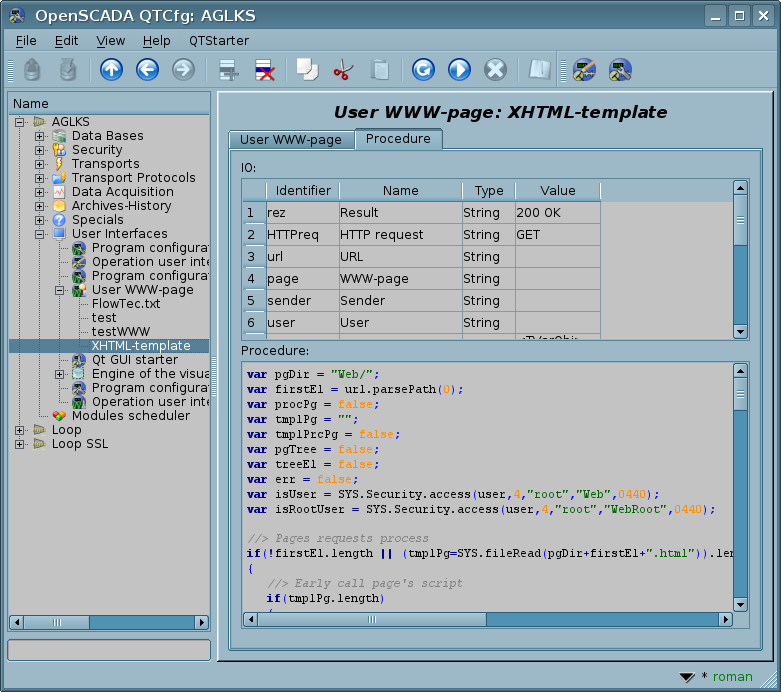Click the Up navigation arrow icon
The width and height of the screenshot is (781, 692).
111,70
